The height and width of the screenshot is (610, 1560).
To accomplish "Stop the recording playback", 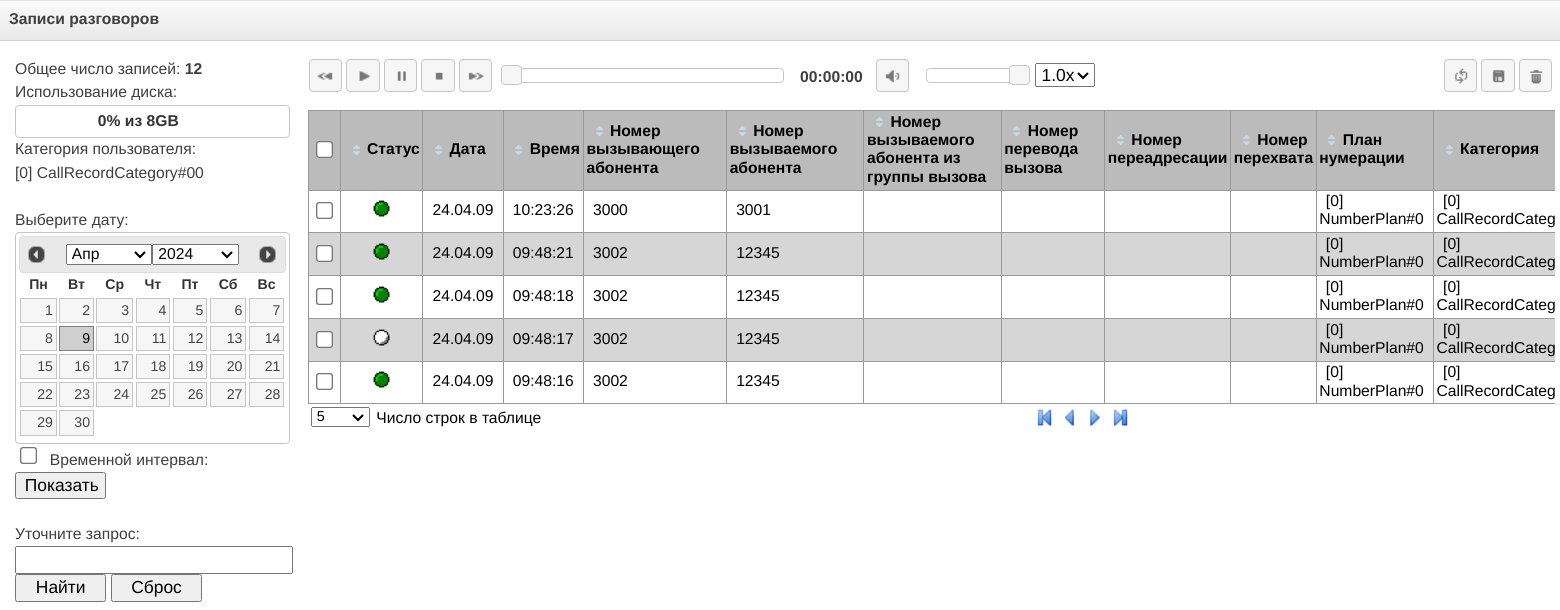I will click(438, 76).
